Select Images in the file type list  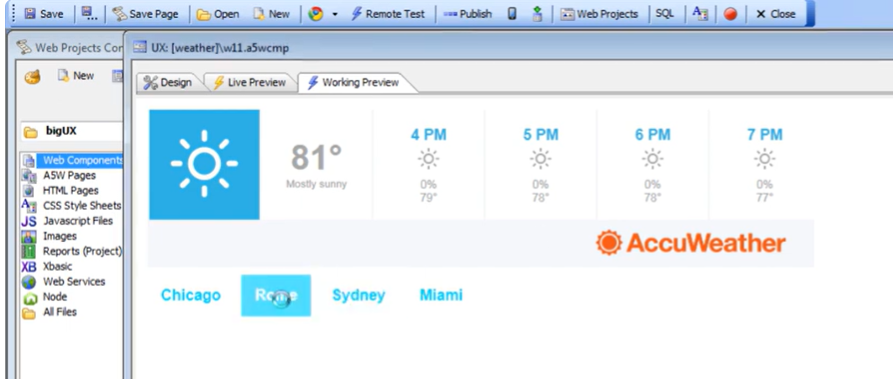(60, 236)
